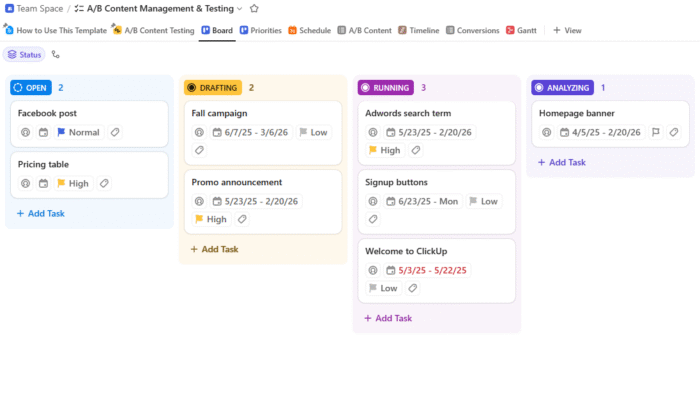Open Promo announcement date range picker
The image size is (700, 405).
pyautogui.click(x=255, y=201)
